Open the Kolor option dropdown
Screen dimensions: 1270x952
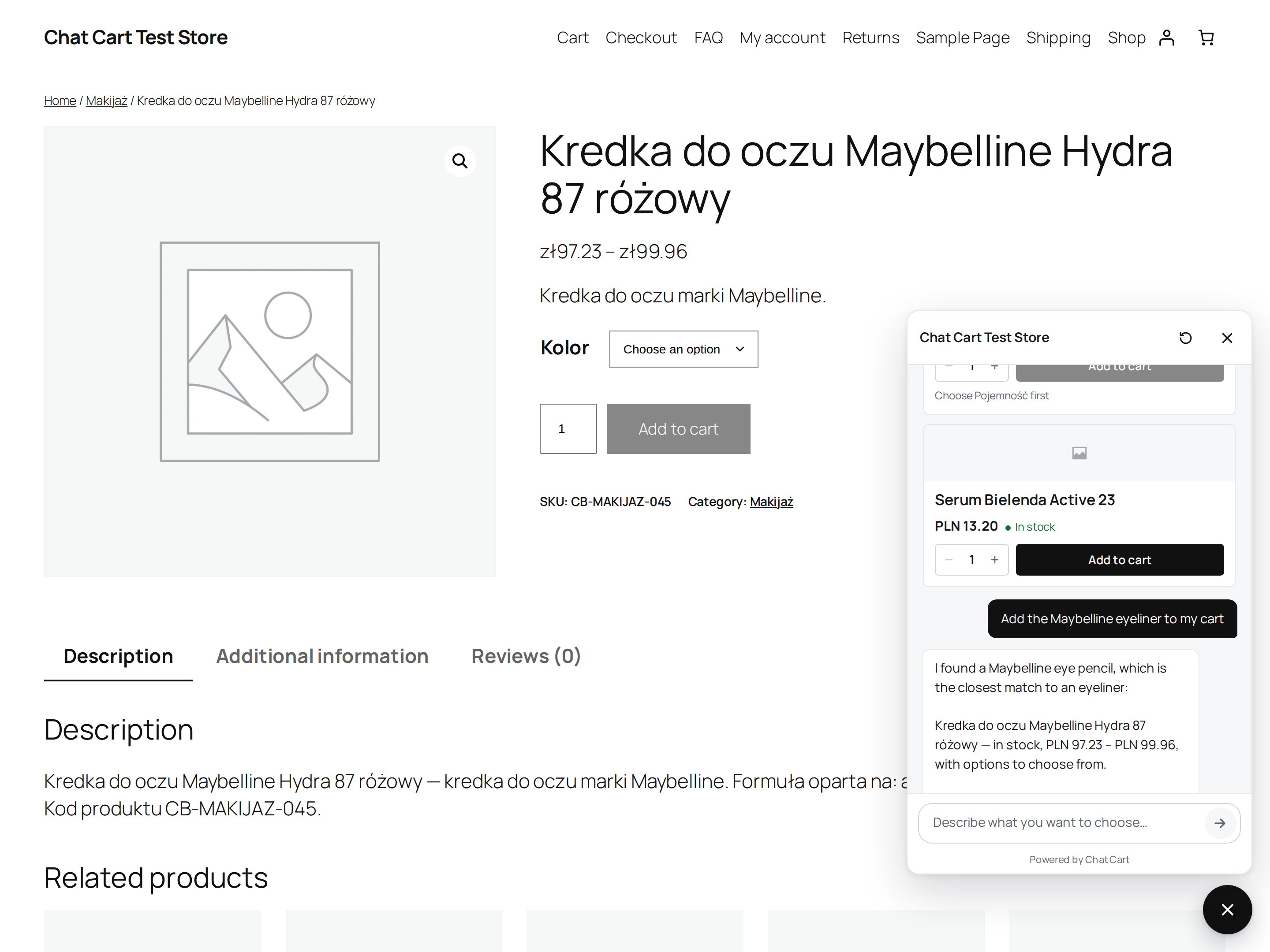(x=683, y=349)
